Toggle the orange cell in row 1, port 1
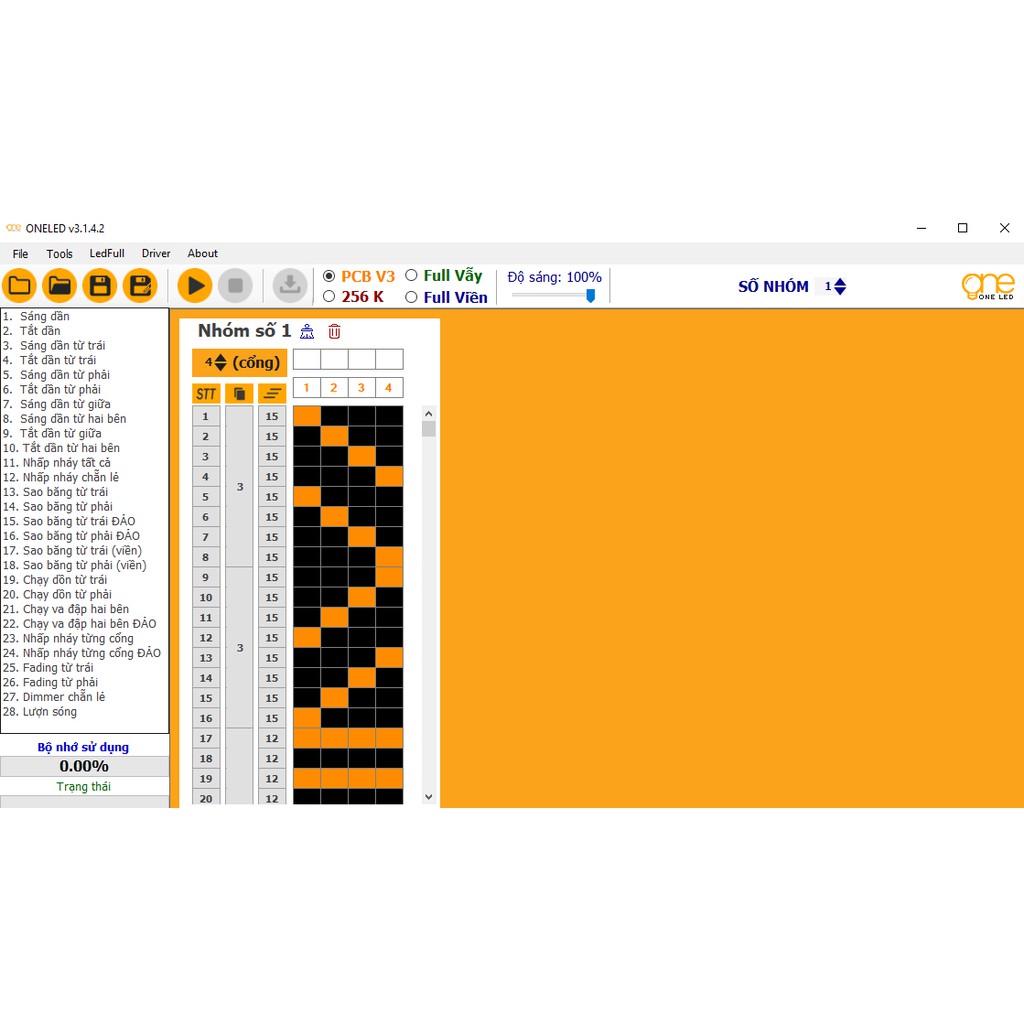Viewport: 1024px width, 1024px height. coord(307,416)
